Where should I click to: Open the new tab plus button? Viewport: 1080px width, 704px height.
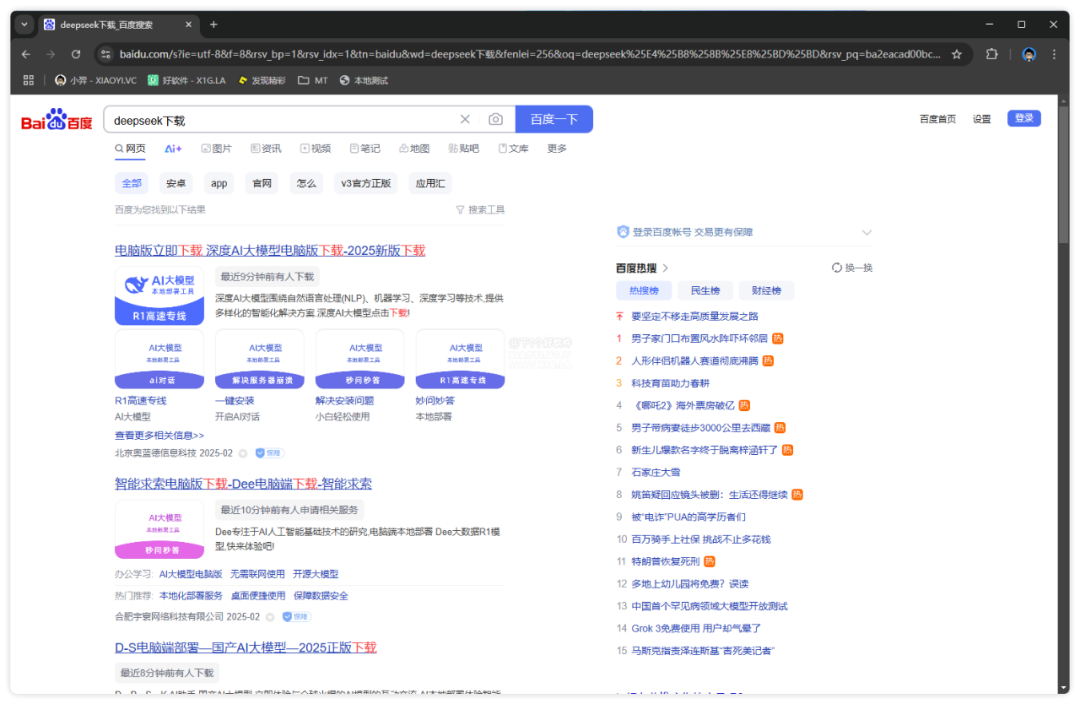[x=213, y=24]
